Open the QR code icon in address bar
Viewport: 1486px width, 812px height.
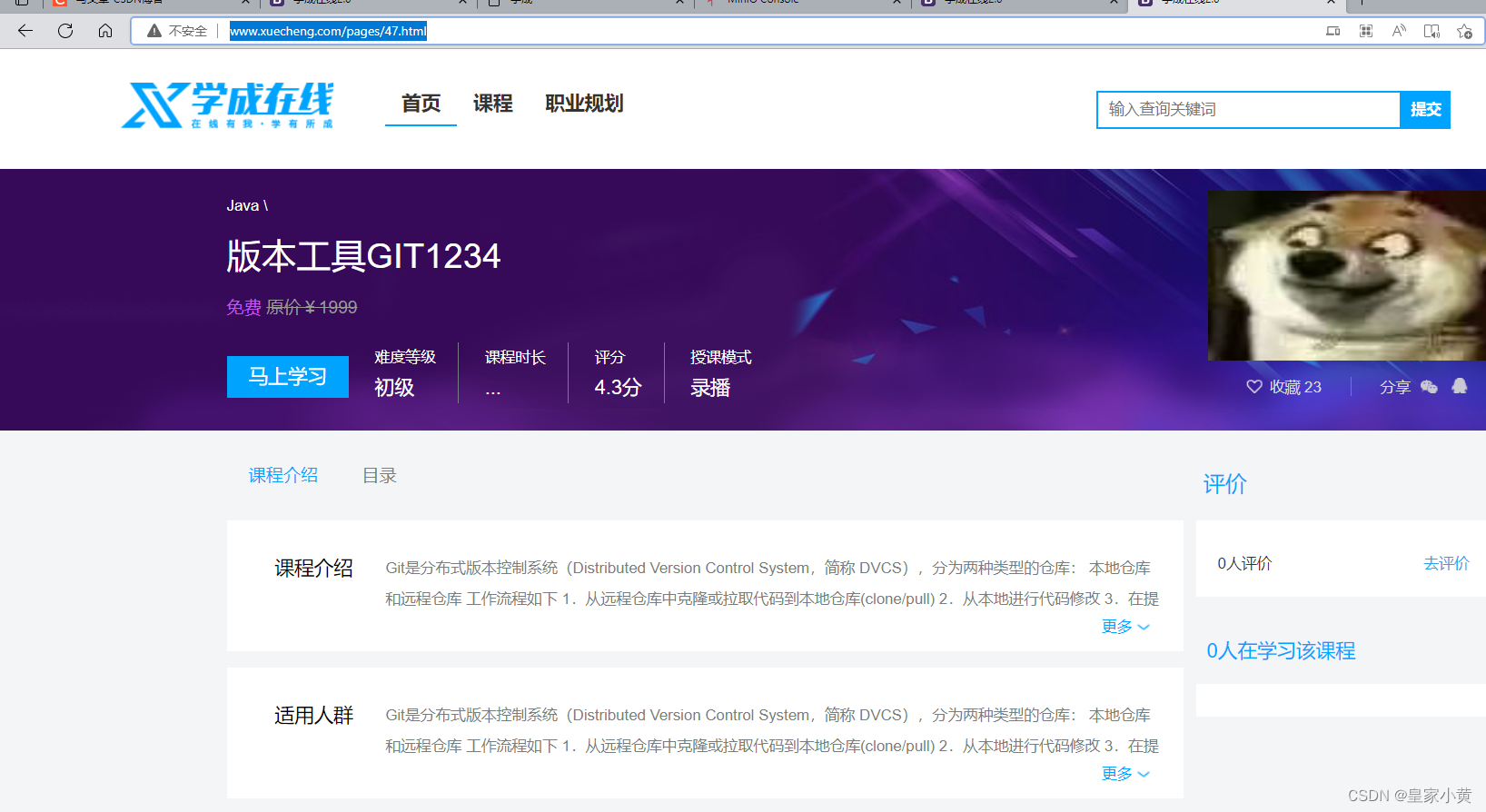[1365, 31]
